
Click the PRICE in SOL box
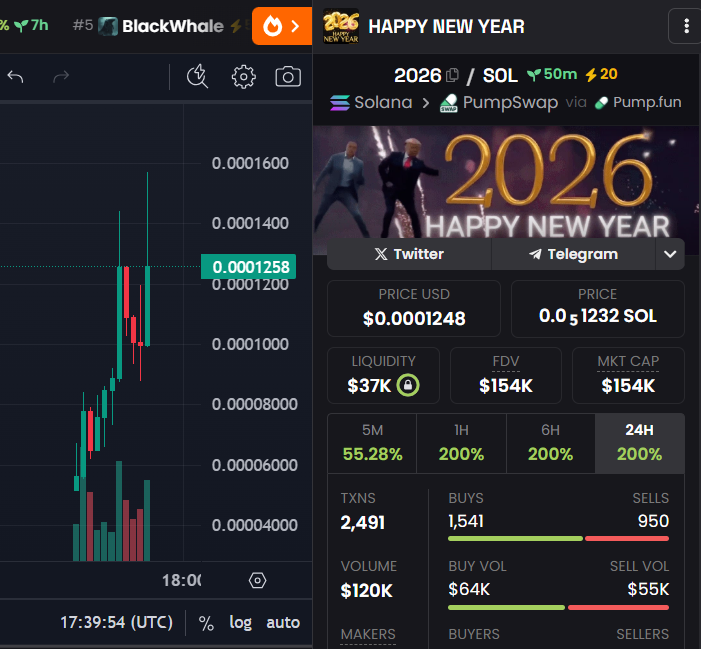coord(598,308)
